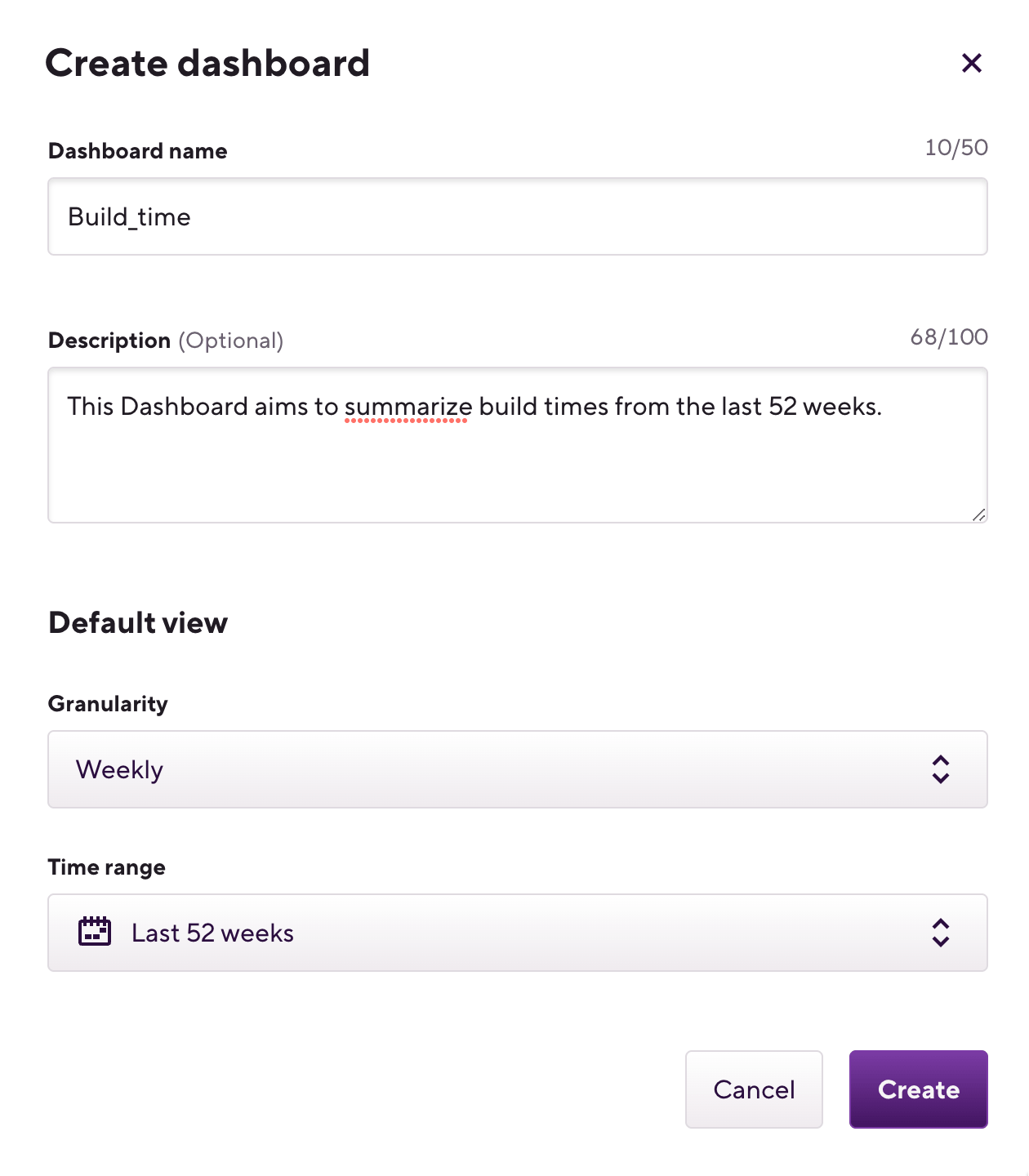Click the Granularity up-down chevron icon
Image resolution: width=1029 pixels, height=1176 pixels.
tap(940, 768)
